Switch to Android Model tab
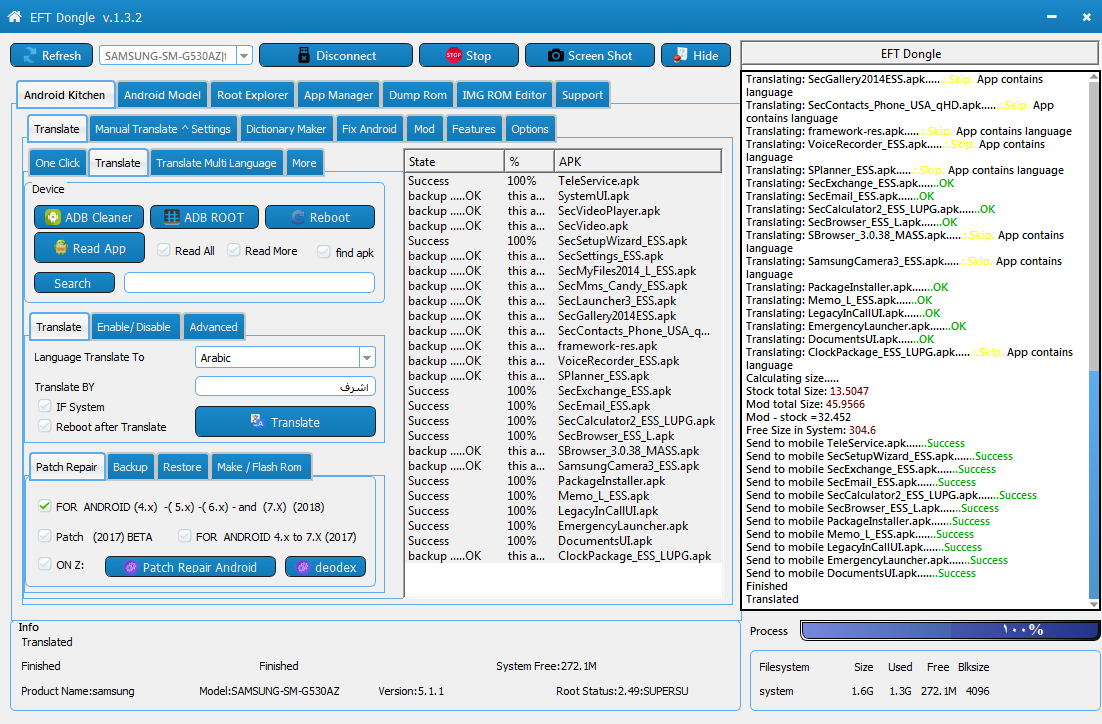Screen dimensions: 1102x724 click(x=162, y=95)
